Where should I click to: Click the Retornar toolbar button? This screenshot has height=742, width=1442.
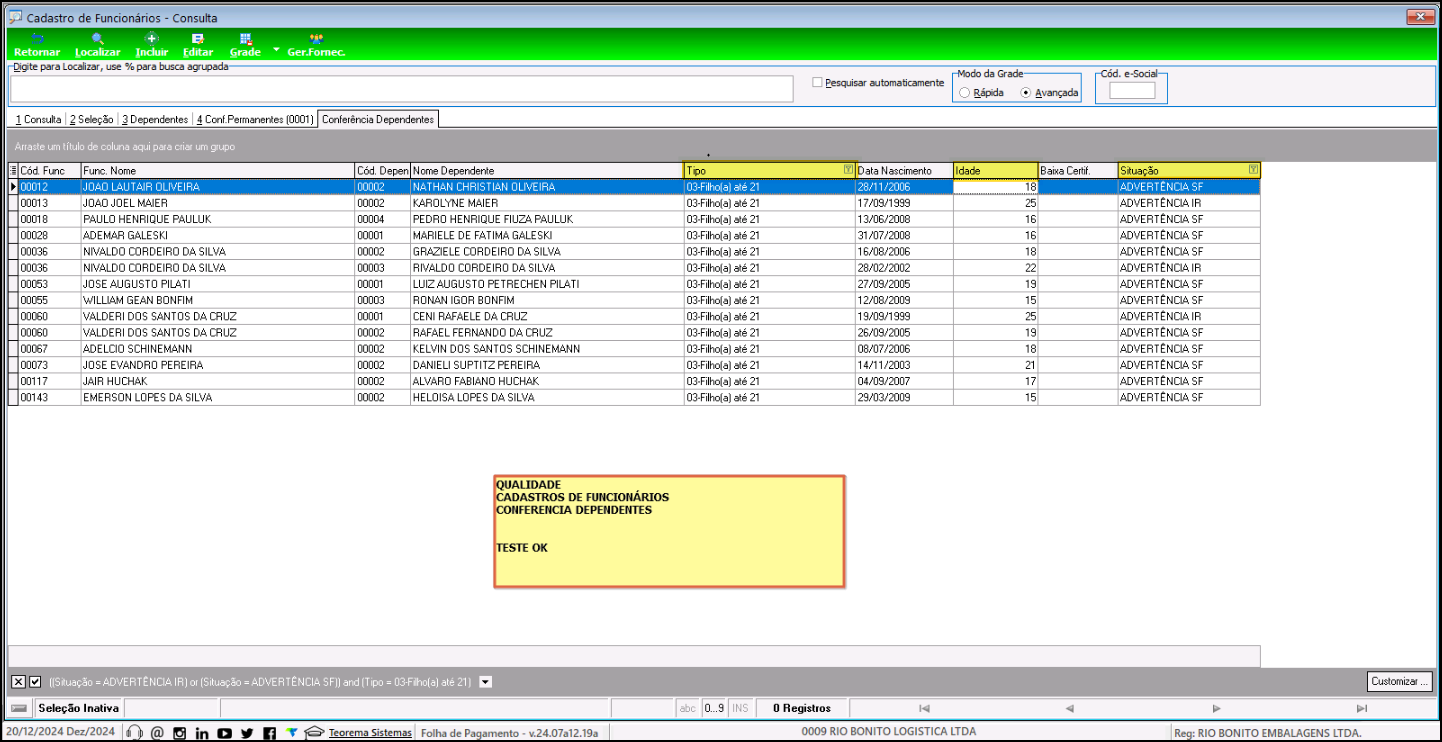pyautogui.click(x=37, y=45)
